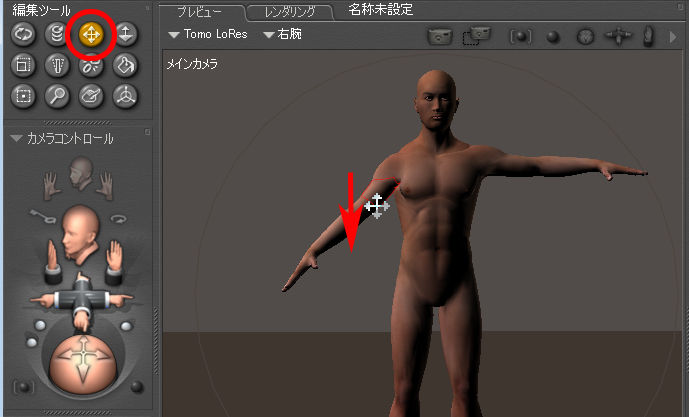Viewport: 689px width, 417px height.
Task: Click the plain sphere icon in document toolbar
Action: click(x=553, y=37)
